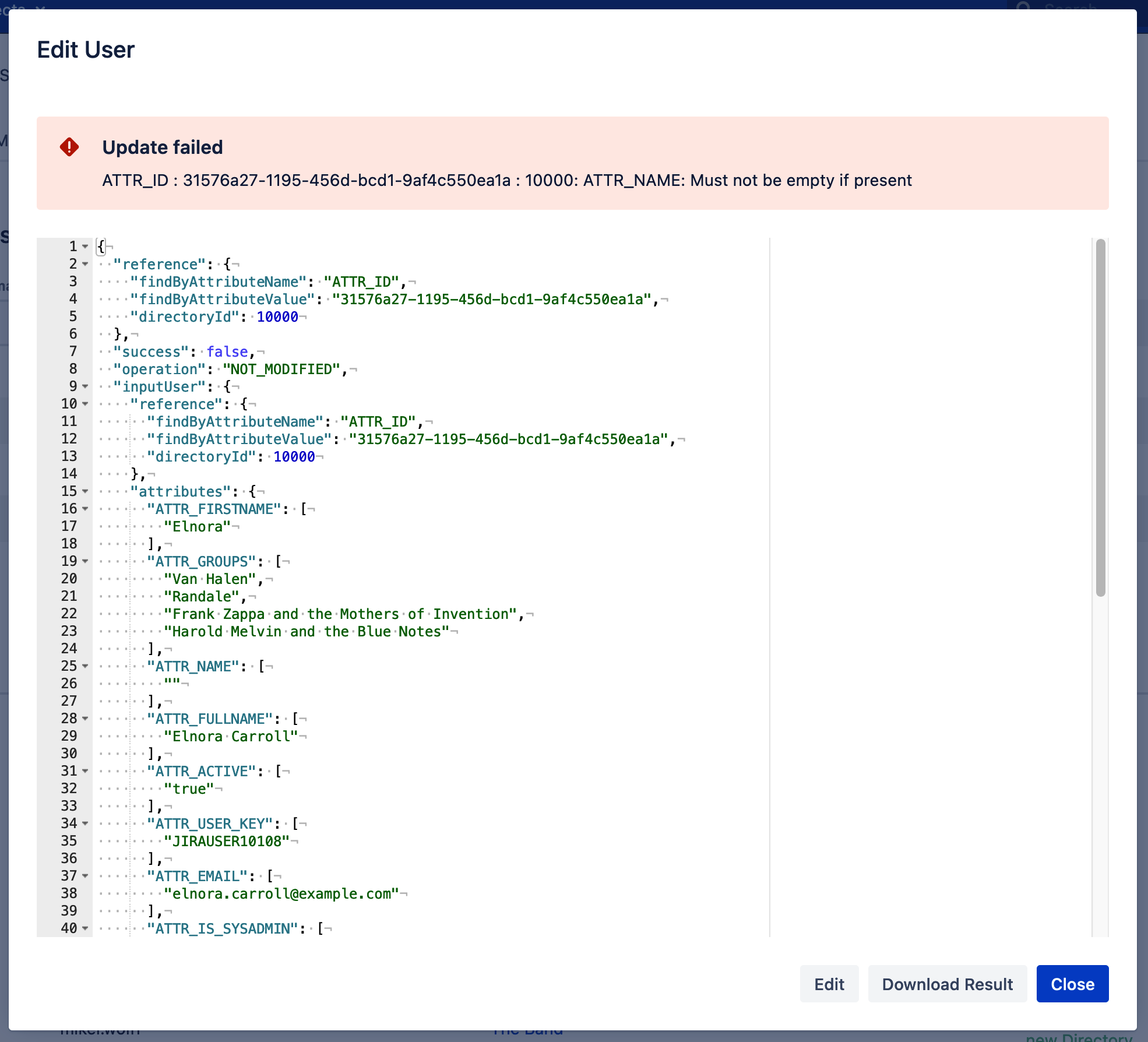Fold the ATTR_NAME array on line 25

click(85, 666)
